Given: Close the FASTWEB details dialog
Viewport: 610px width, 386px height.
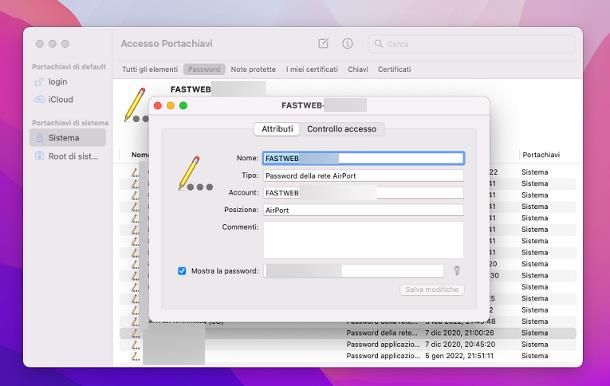Looking at the screenshot, I should coord(158,105).
